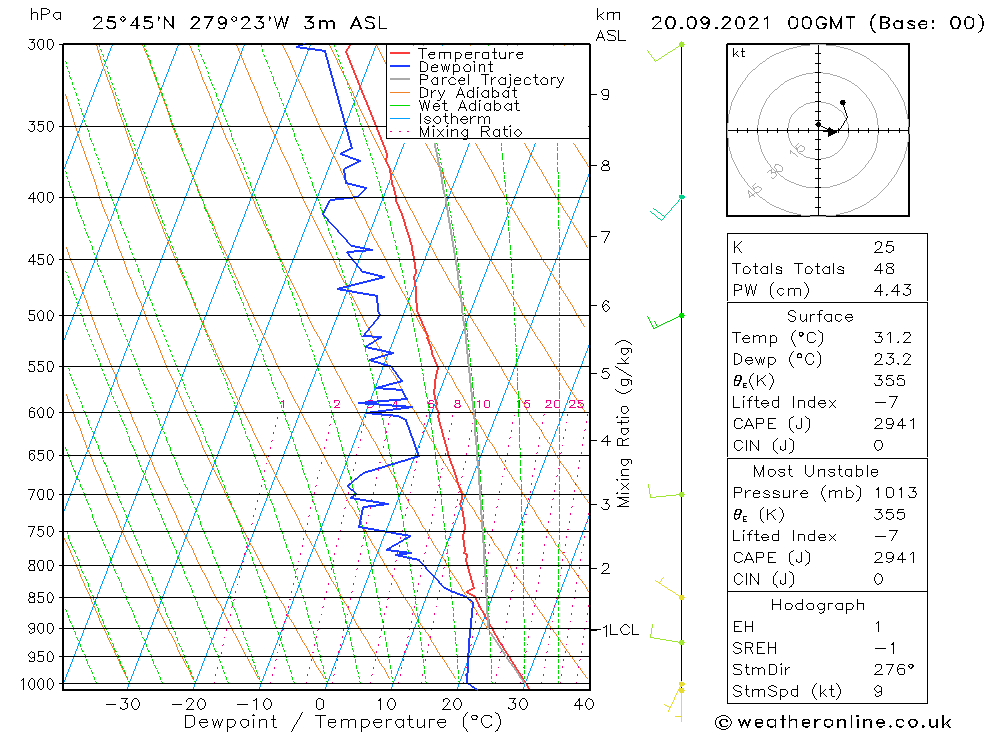The image size is (1000, 733).
Task: Click the Totals Totals value 48
Action: (x=884, y=269)
